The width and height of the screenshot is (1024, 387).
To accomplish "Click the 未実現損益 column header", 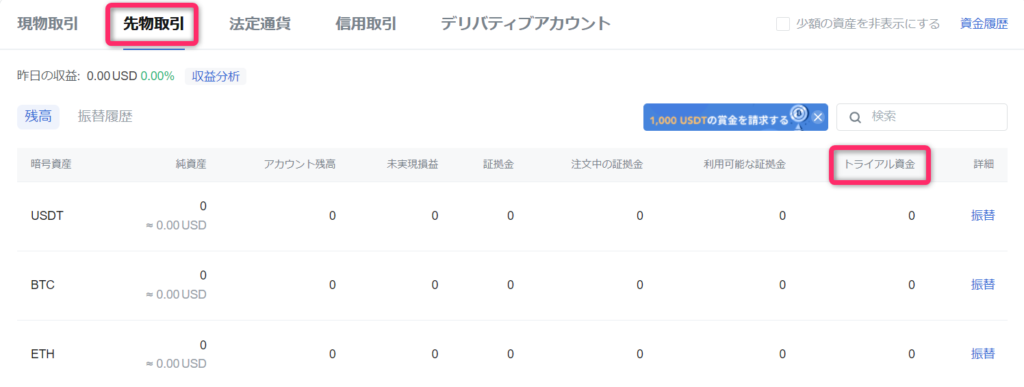I will tap(412, 164).
